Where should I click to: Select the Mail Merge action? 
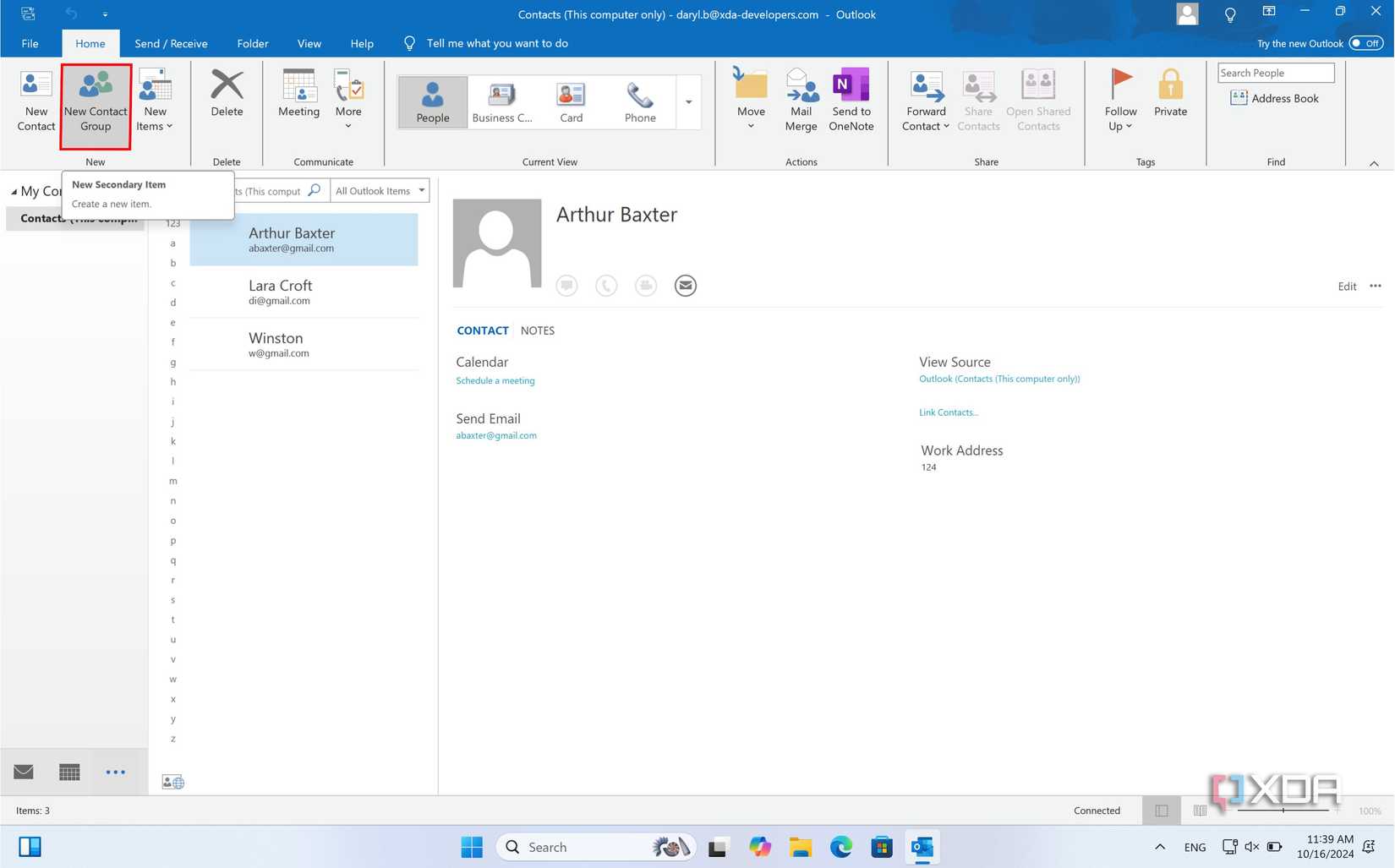click(801, 100)
